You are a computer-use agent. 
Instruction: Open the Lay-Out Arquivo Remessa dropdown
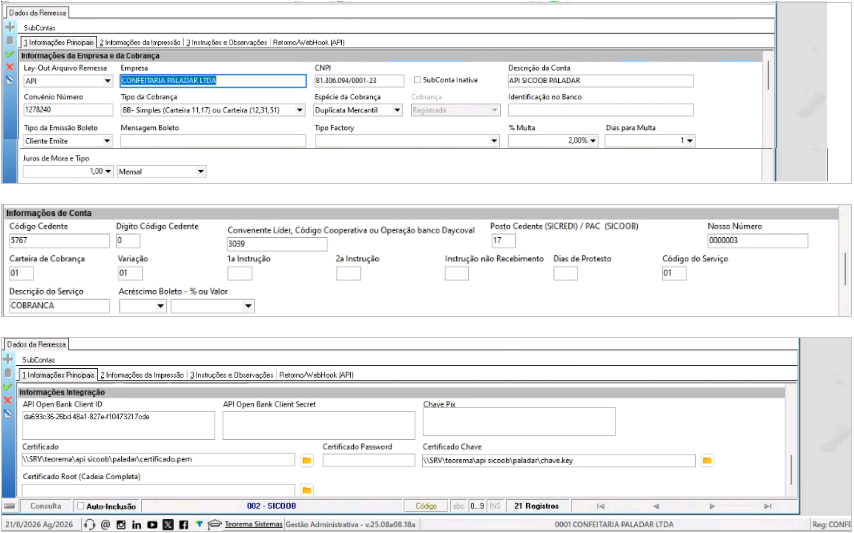(107, 81)
